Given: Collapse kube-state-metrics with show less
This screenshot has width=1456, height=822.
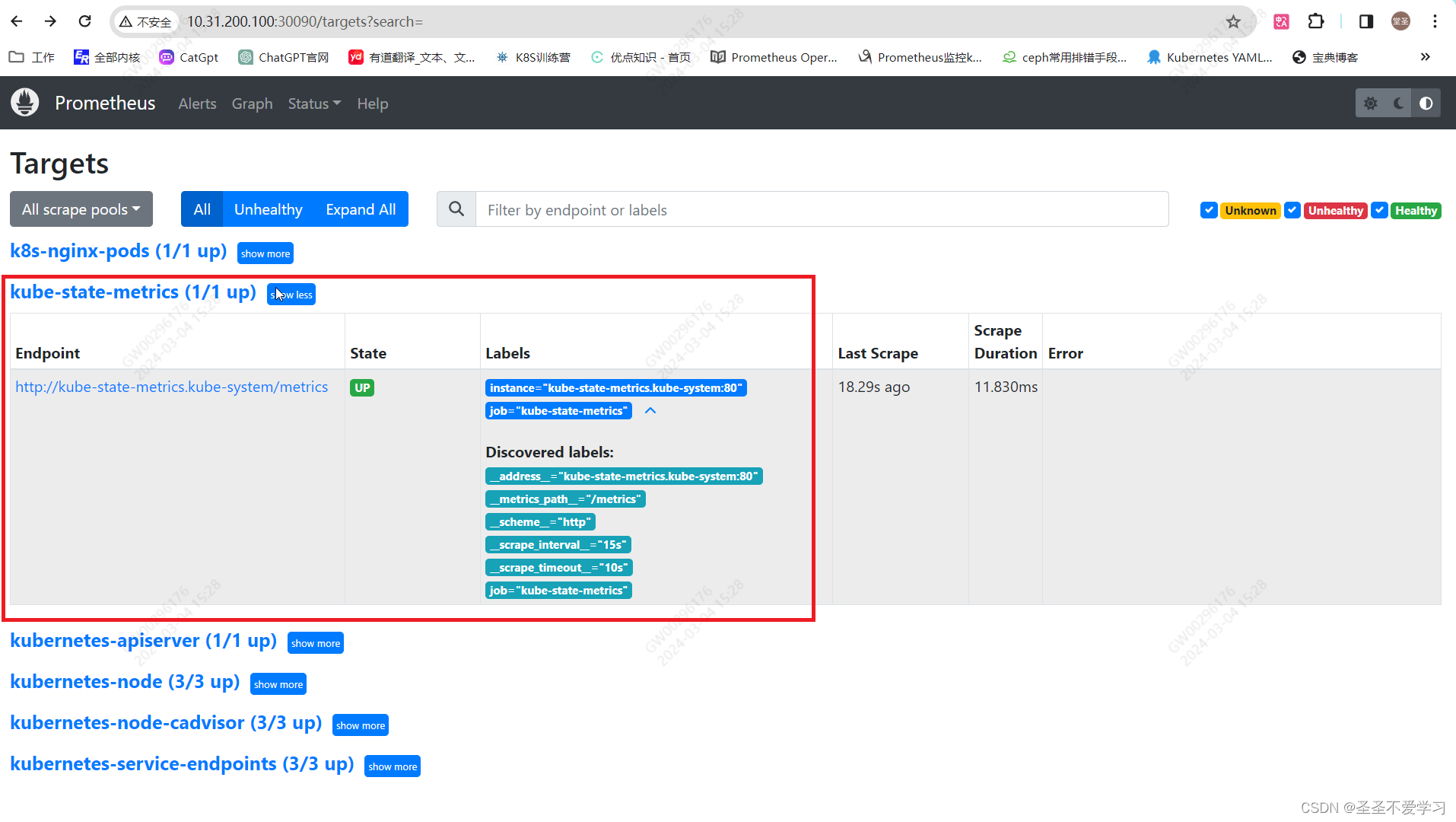Looking at the screenshot, I should pyautogui.click(x=291, y=295).
